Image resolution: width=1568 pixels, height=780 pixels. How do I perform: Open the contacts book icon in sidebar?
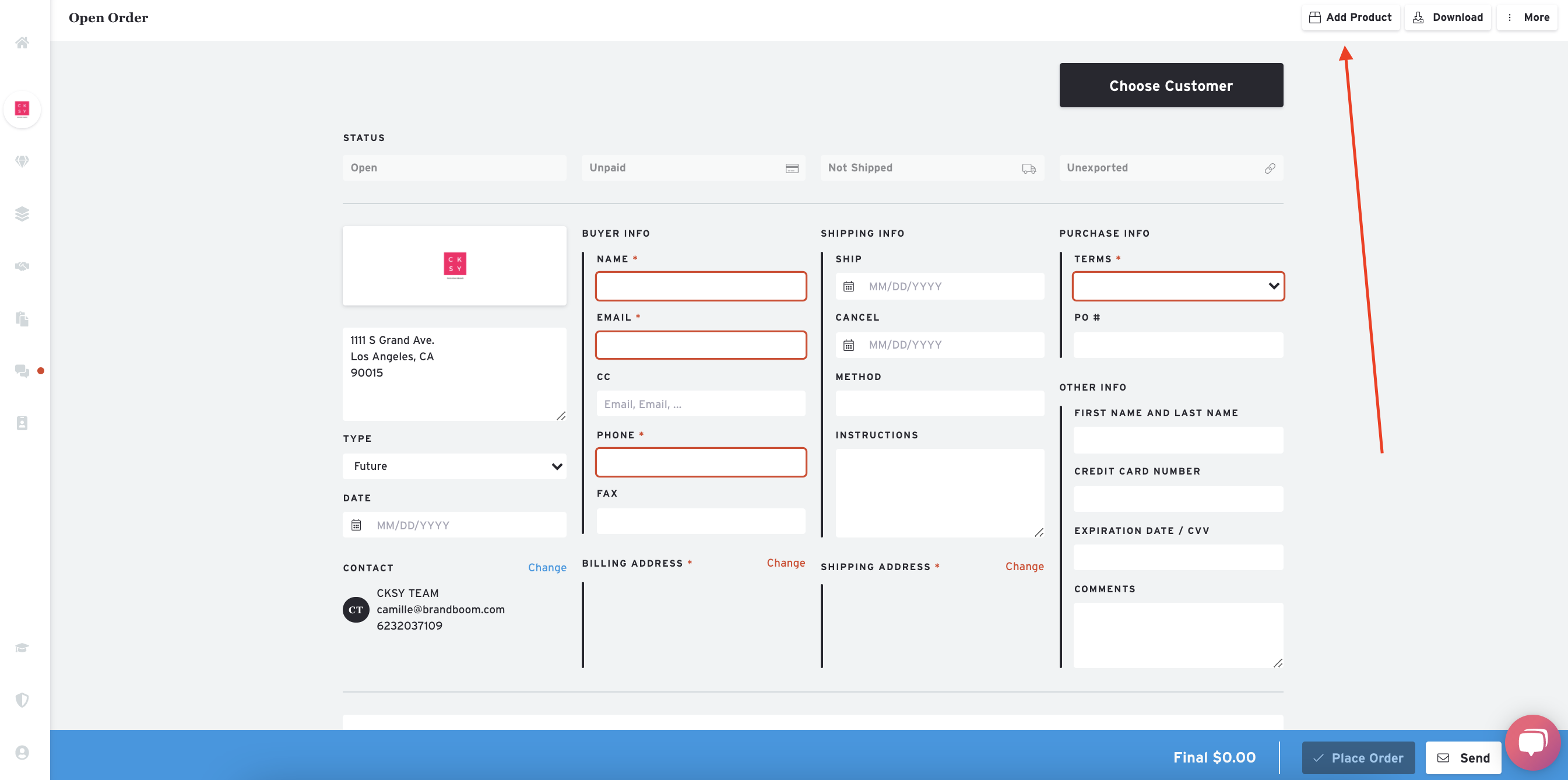point(22,423)
